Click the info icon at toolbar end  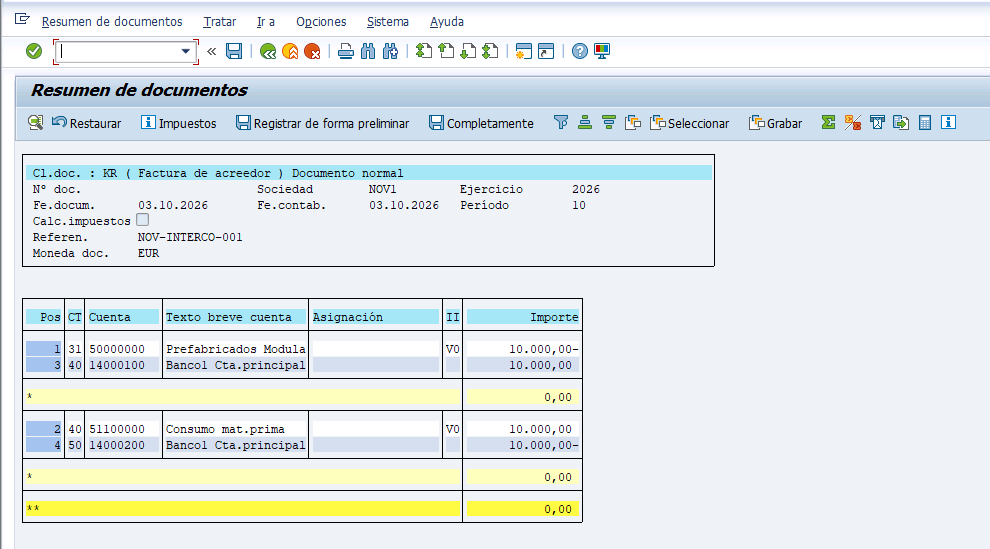tap(948, 122)
